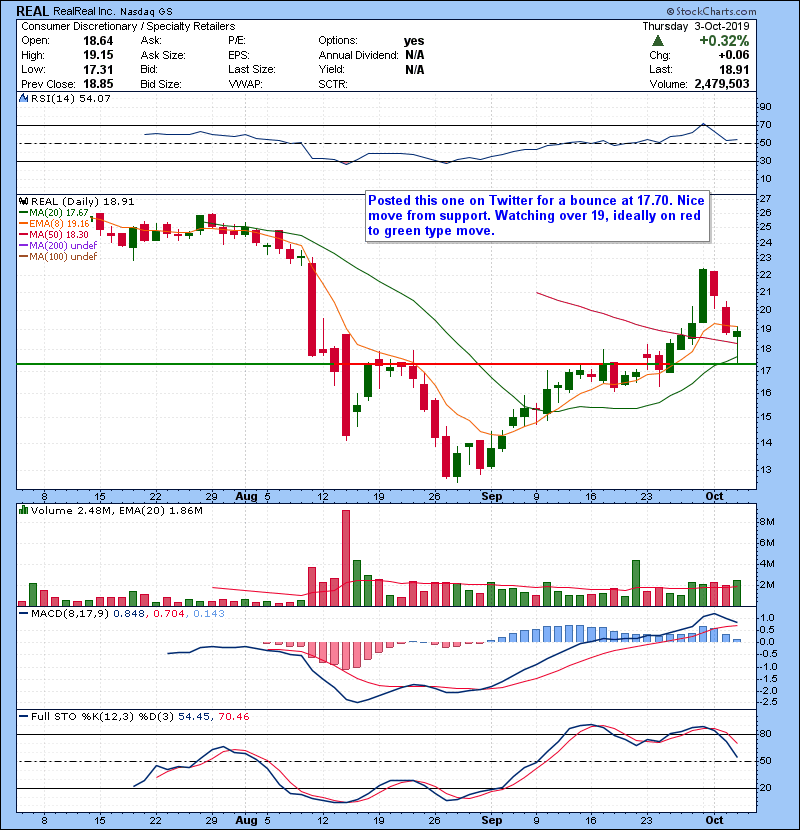Click the tall green candle near end of September
The width and height of the screenshot is (800, 830).
703,296
